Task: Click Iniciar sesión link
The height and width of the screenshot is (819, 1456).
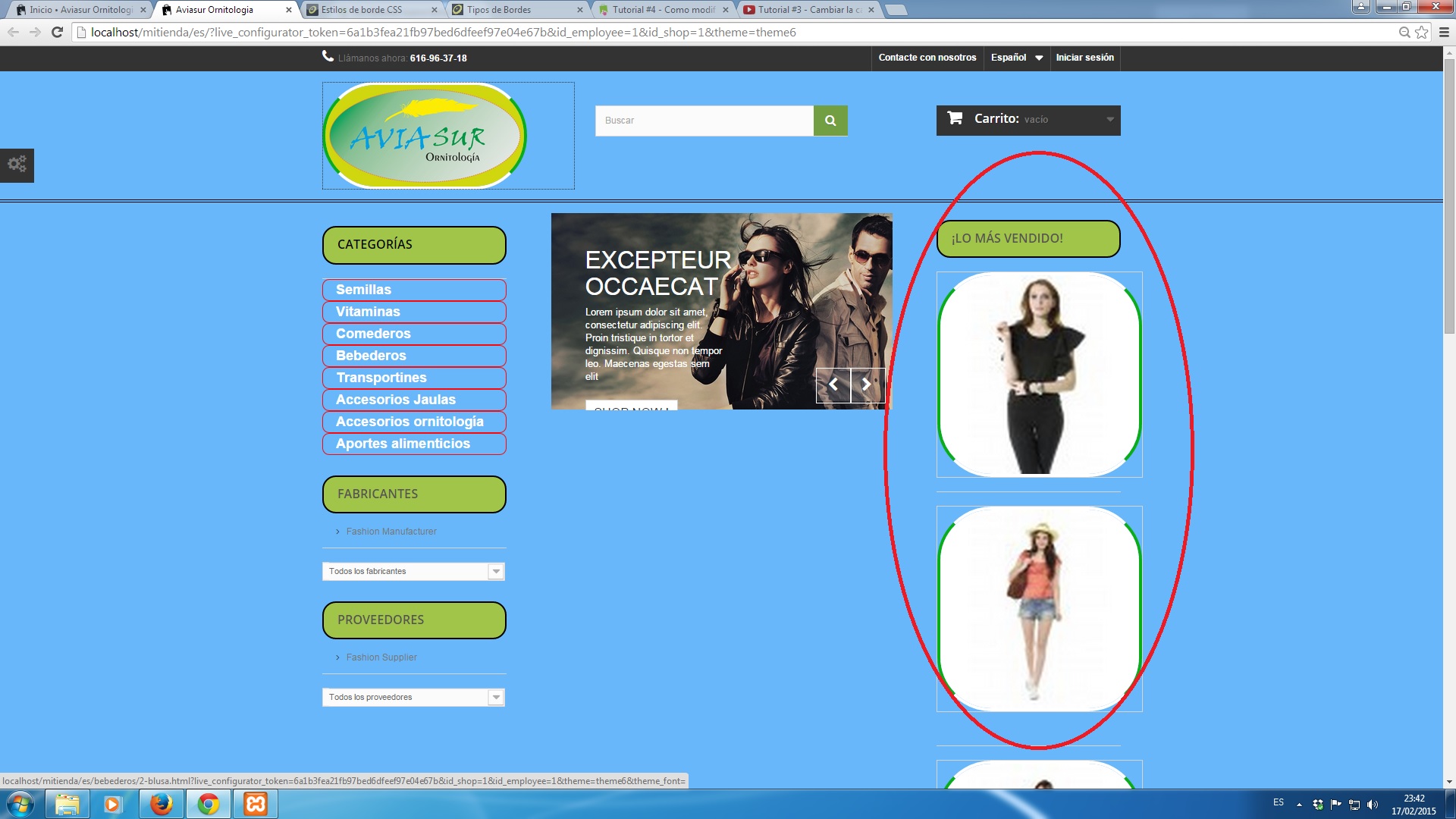Action: click(1084, 58)
